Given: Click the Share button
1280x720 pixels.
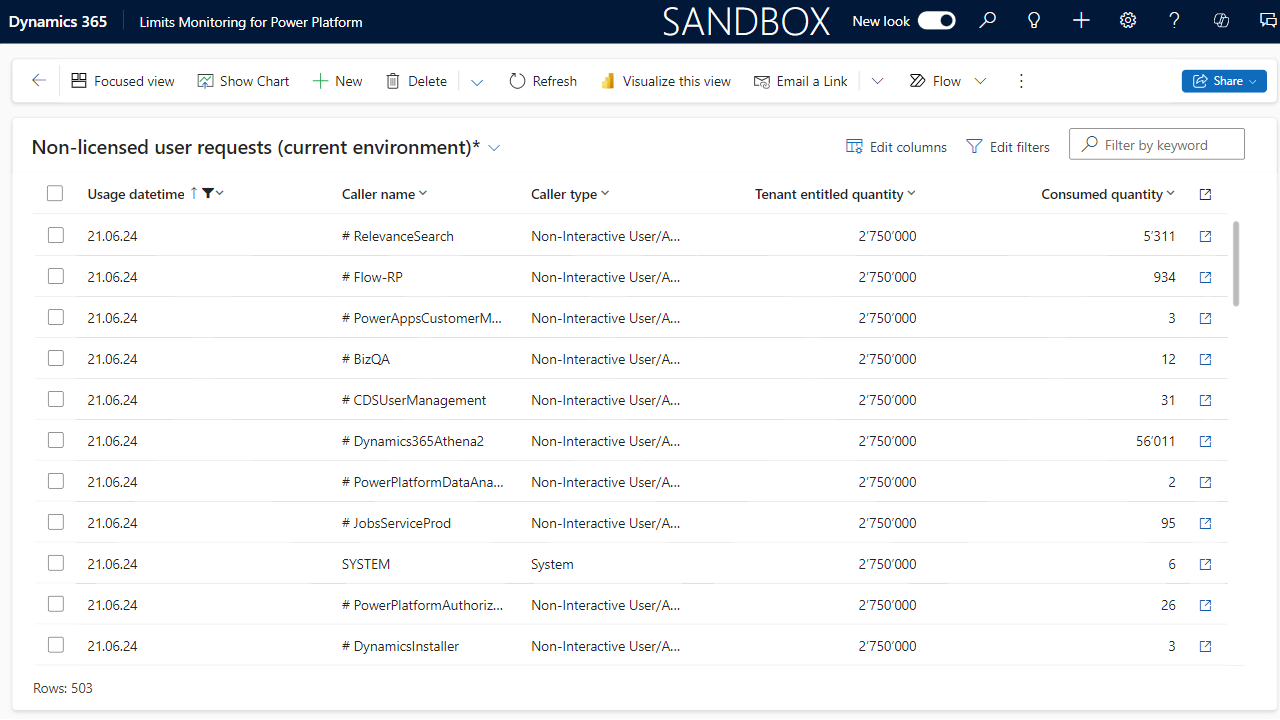Looking at the screenshot, I should (x=1224, y=81).
